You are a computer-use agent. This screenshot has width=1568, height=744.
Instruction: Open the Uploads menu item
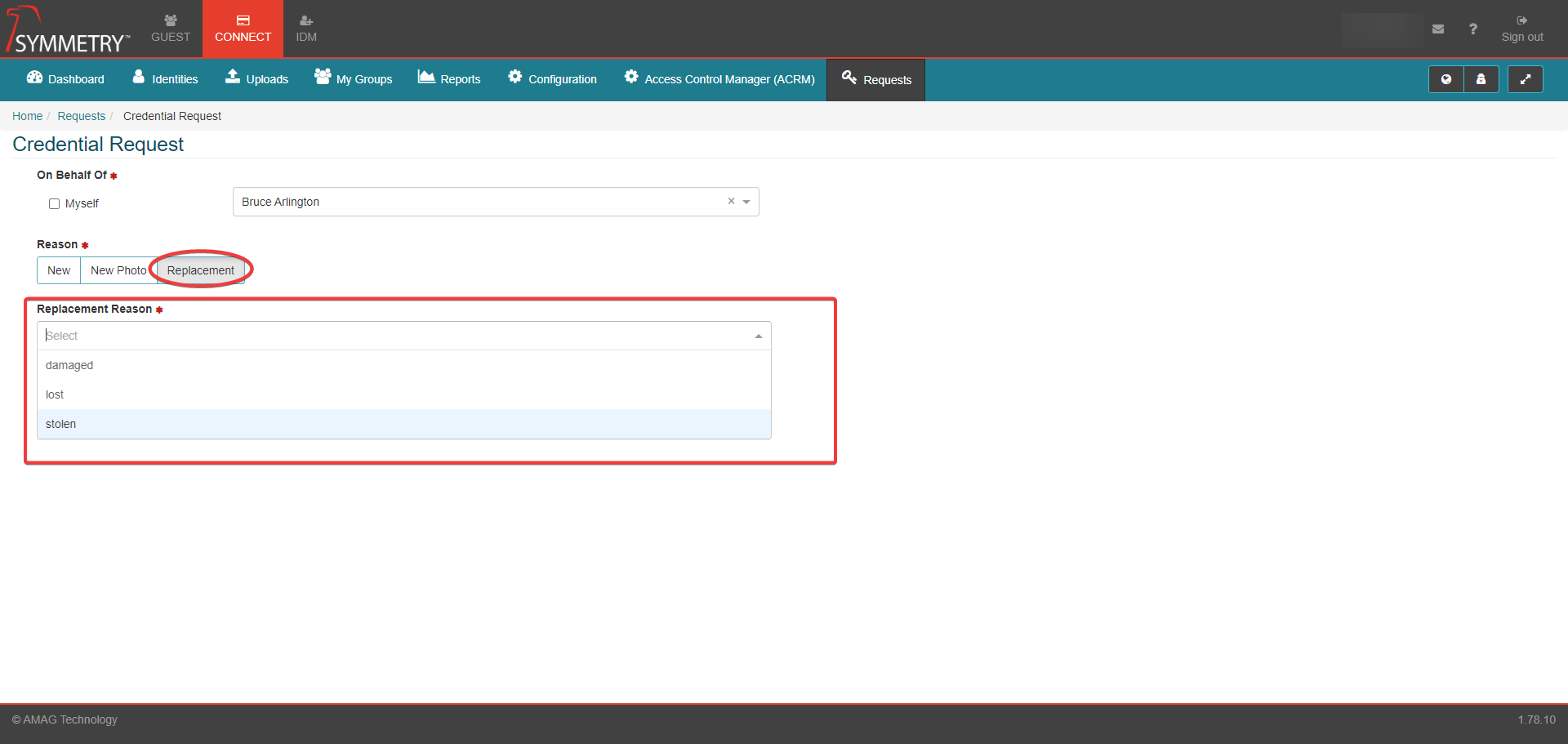(256, 79)
